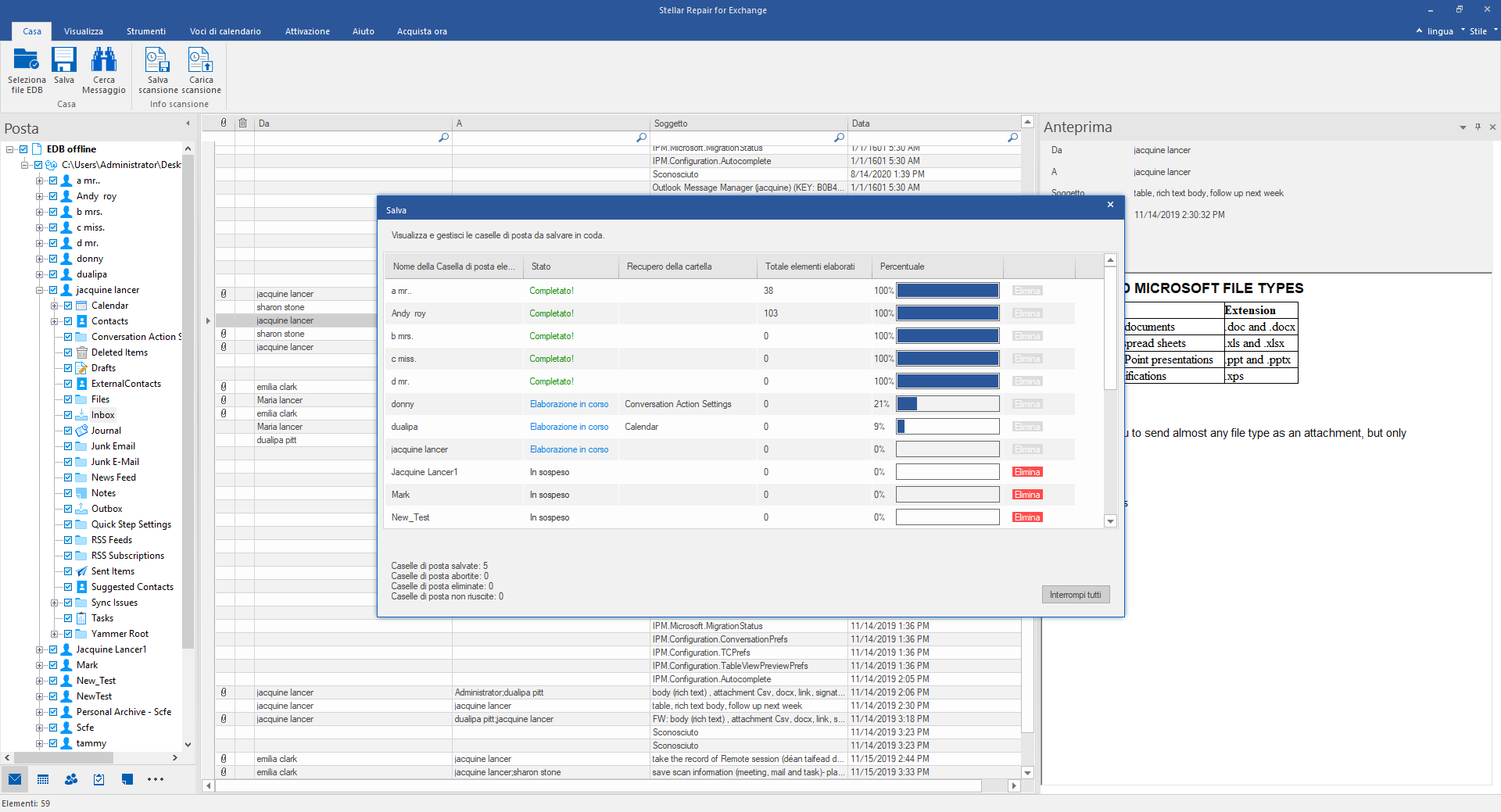Select the Inbox folder
This screenshot has width=1501, height=812.
click(102, 415)
